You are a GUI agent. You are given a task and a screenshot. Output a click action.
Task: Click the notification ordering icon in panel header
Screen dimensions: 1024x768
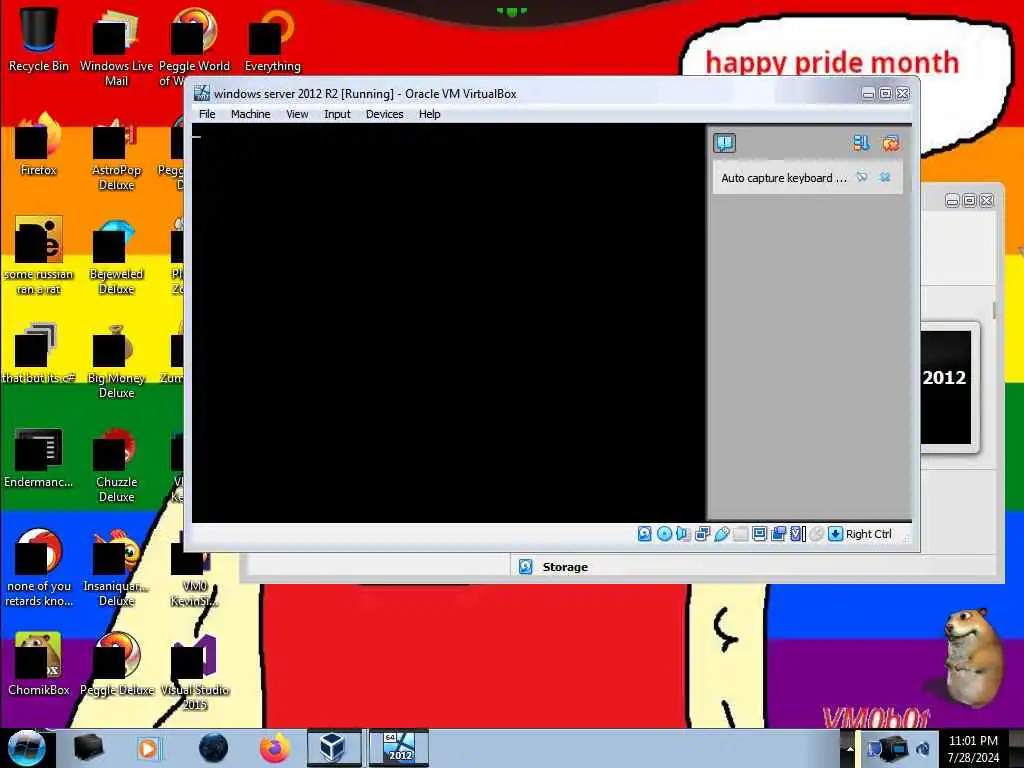click(861, 143)
